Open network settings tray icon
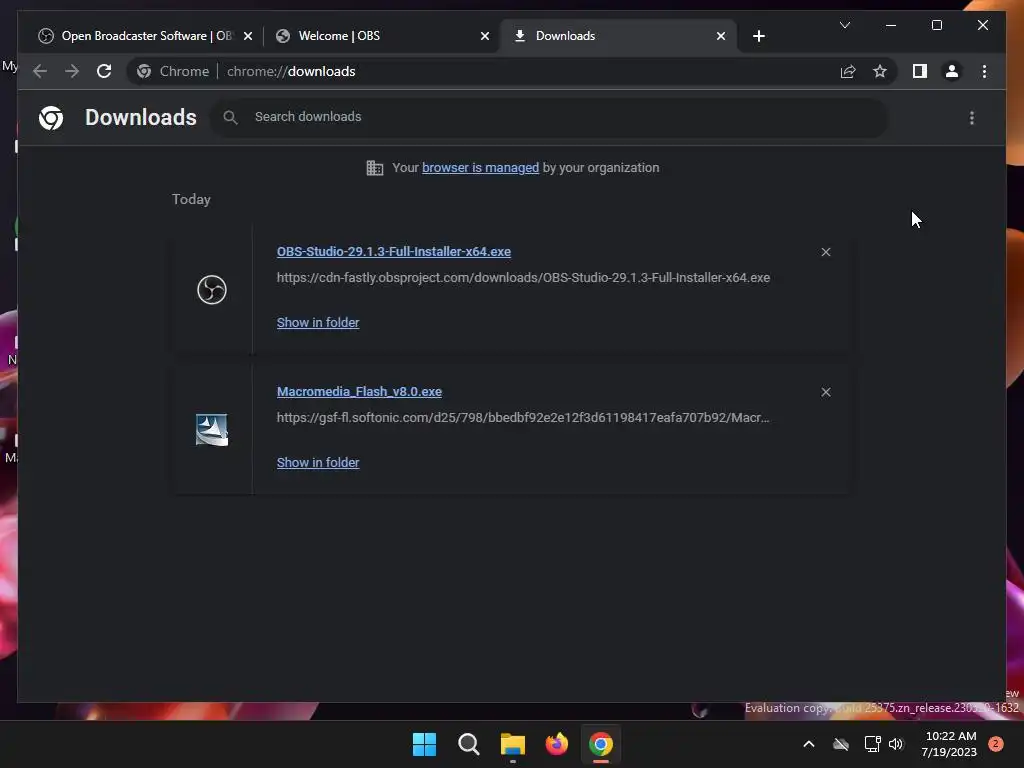Viewport: 1024px width, 768px height. click(872, 744)
